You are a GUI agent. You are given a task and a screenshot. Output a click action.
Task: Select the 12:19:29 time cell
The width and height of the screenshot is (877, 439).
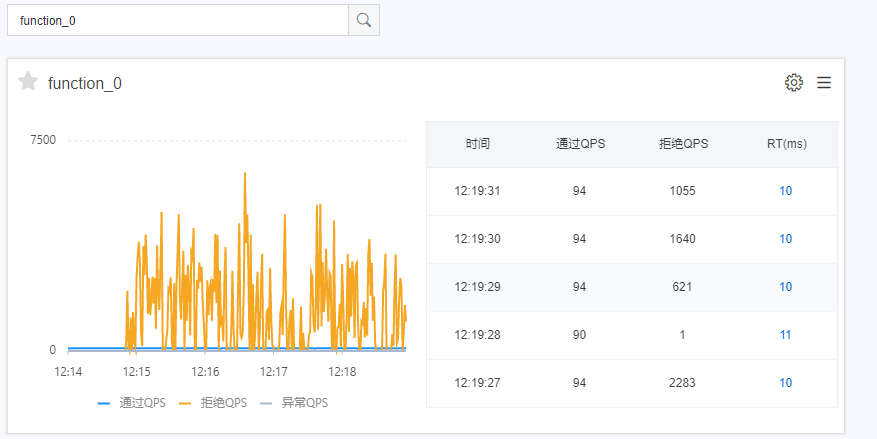pos(477,287)
